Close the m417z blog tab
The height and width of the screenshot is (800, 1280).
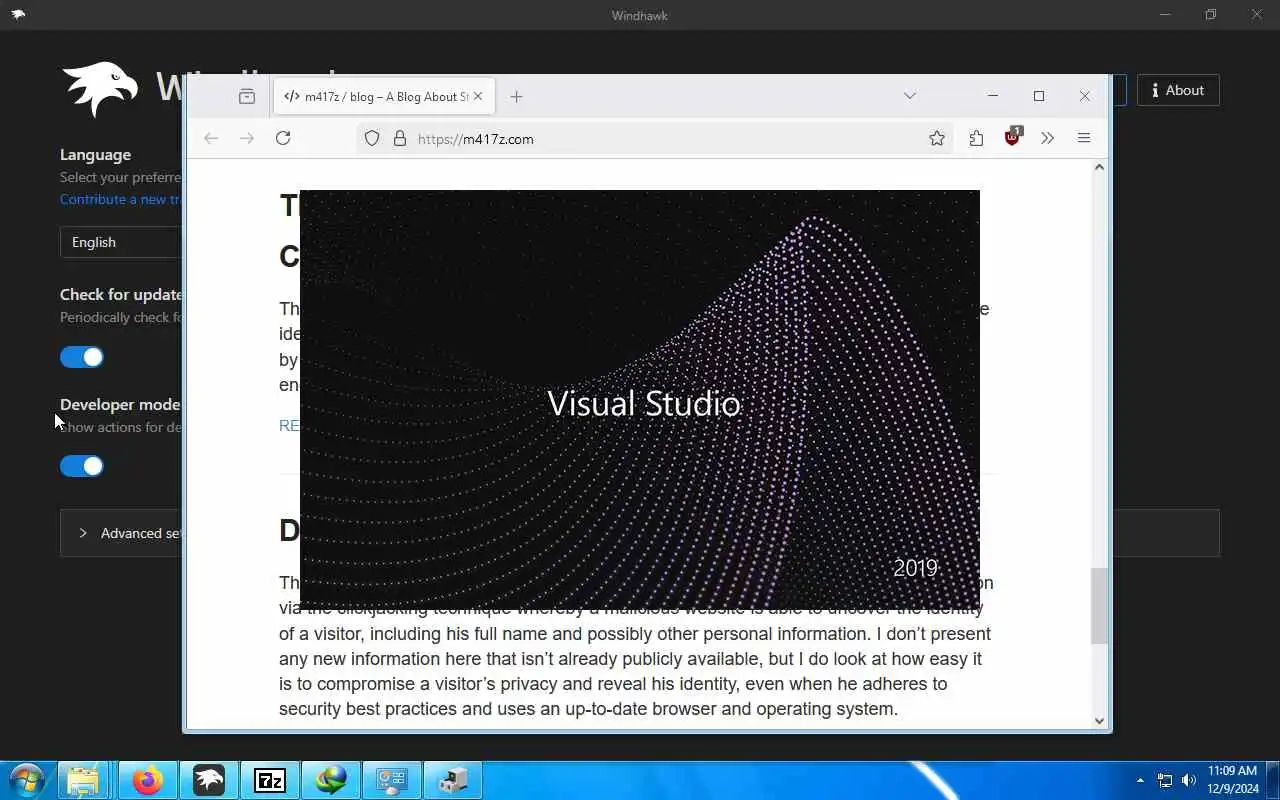coord(478,96)
